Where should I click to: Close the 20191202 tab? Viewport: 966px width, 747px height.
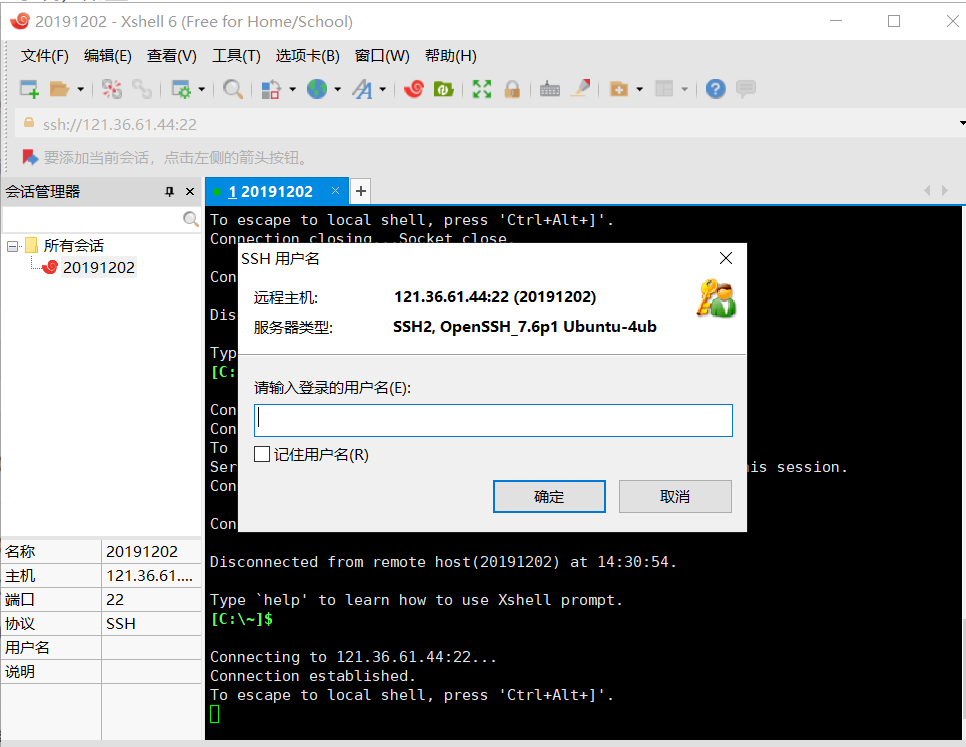coord(335,191)
